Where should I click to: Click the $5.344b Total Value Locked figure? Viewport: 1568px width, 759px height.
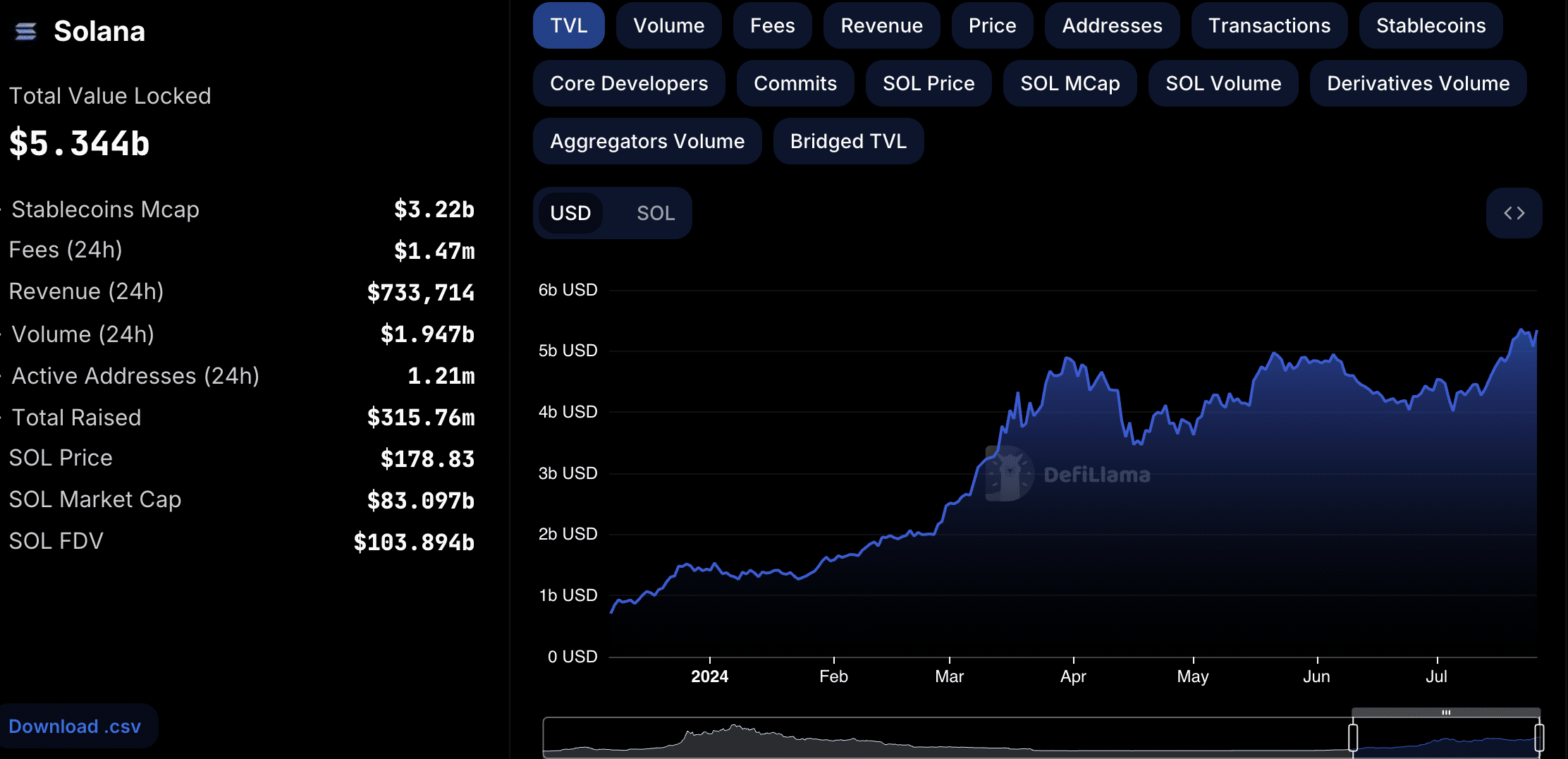[x=79, y=143]
